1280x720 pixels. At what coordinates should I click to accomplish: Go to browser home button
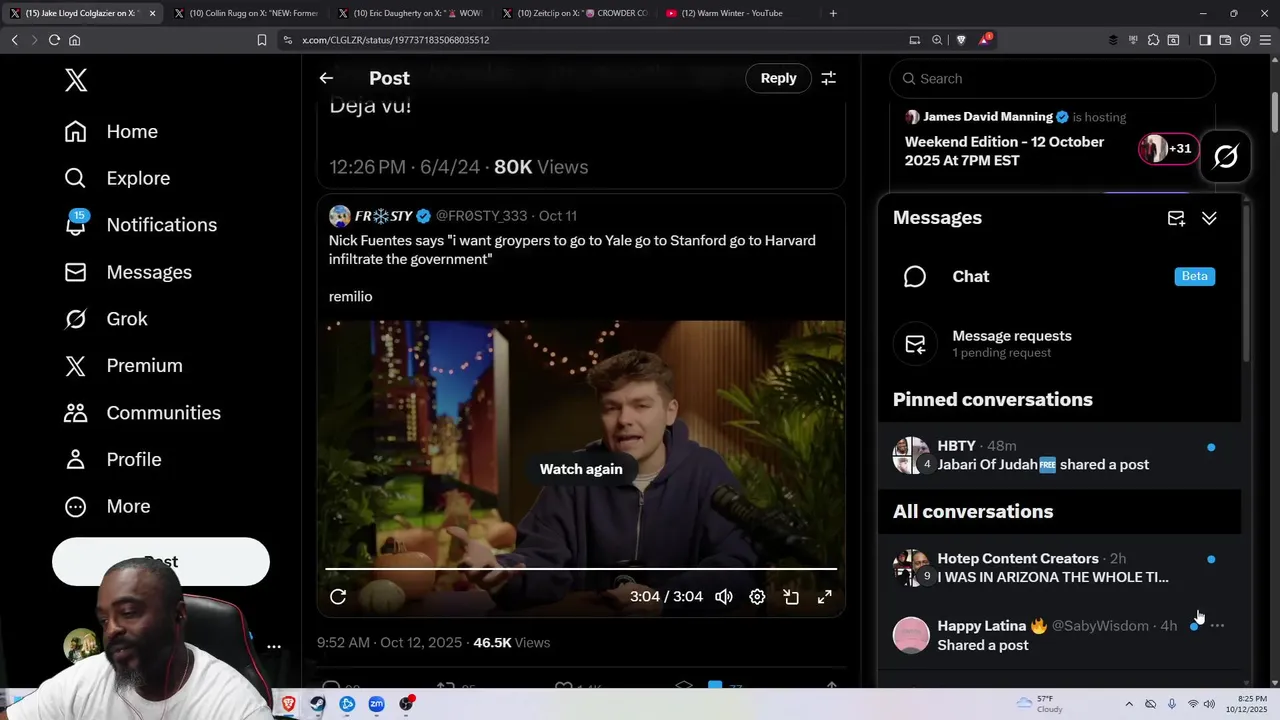click(74, 40)
